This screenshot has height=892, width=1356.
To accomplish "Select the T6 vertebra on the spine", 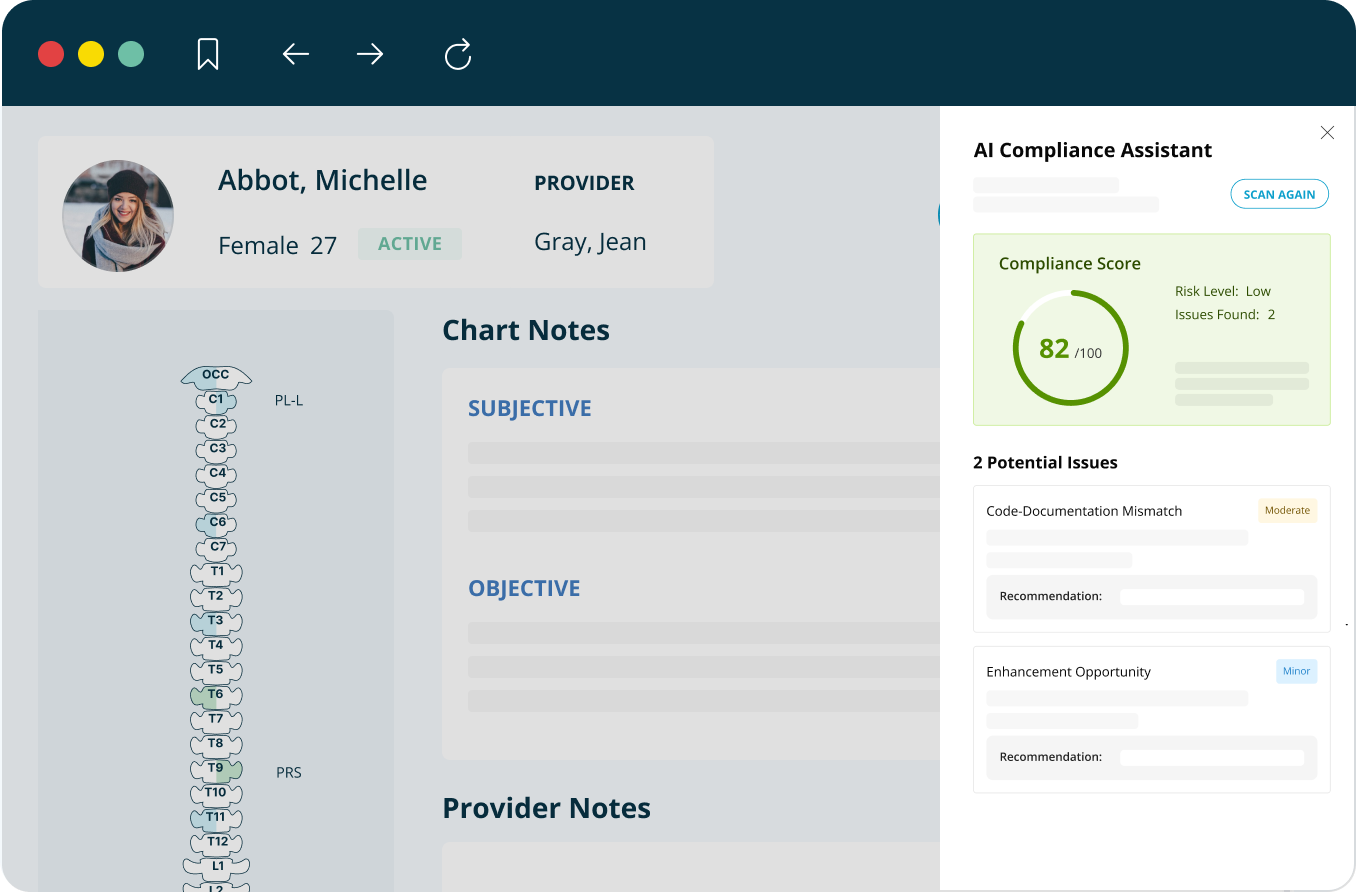I will (216, 694).
